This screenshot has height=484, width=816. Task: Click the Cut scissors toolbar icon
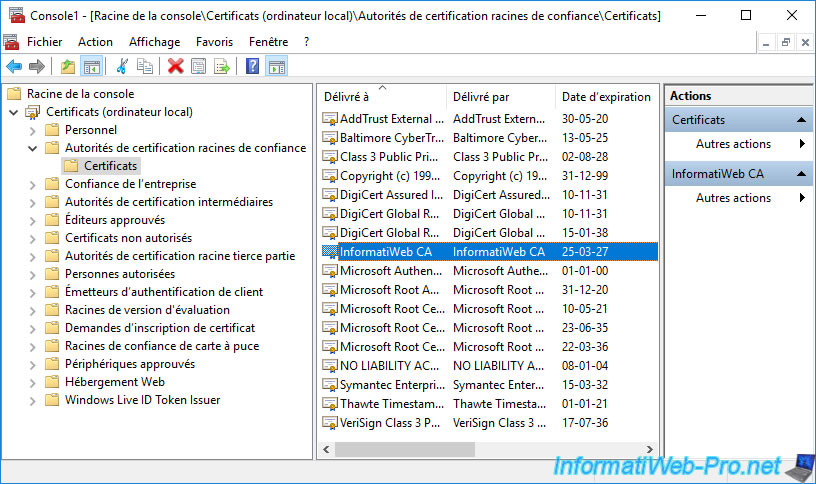(122, 67)
